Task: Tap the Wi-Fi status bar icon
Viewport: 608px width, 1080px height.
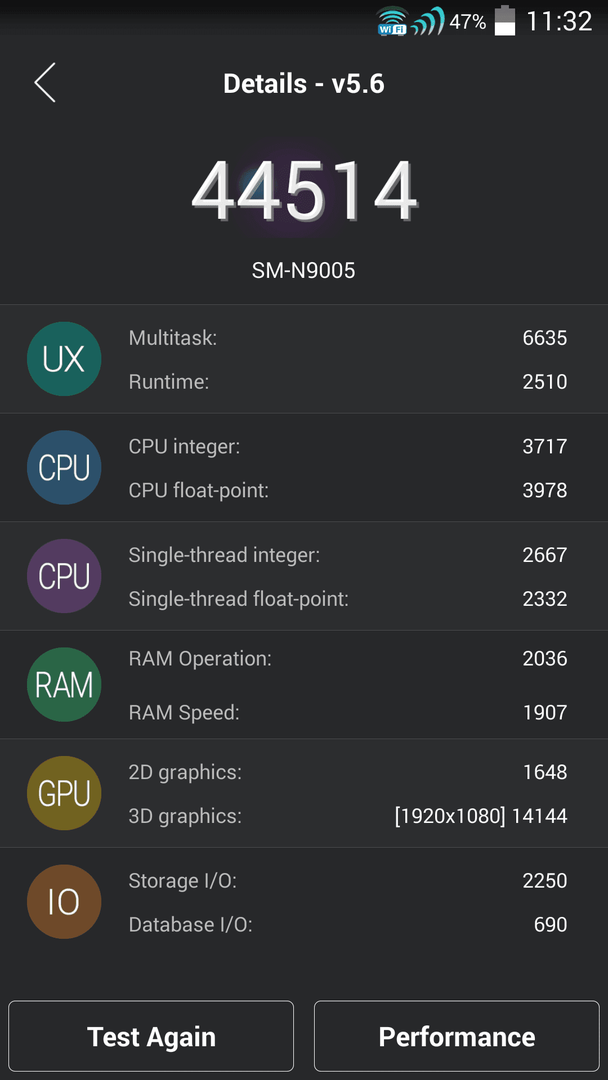Action: click(392, 21)
